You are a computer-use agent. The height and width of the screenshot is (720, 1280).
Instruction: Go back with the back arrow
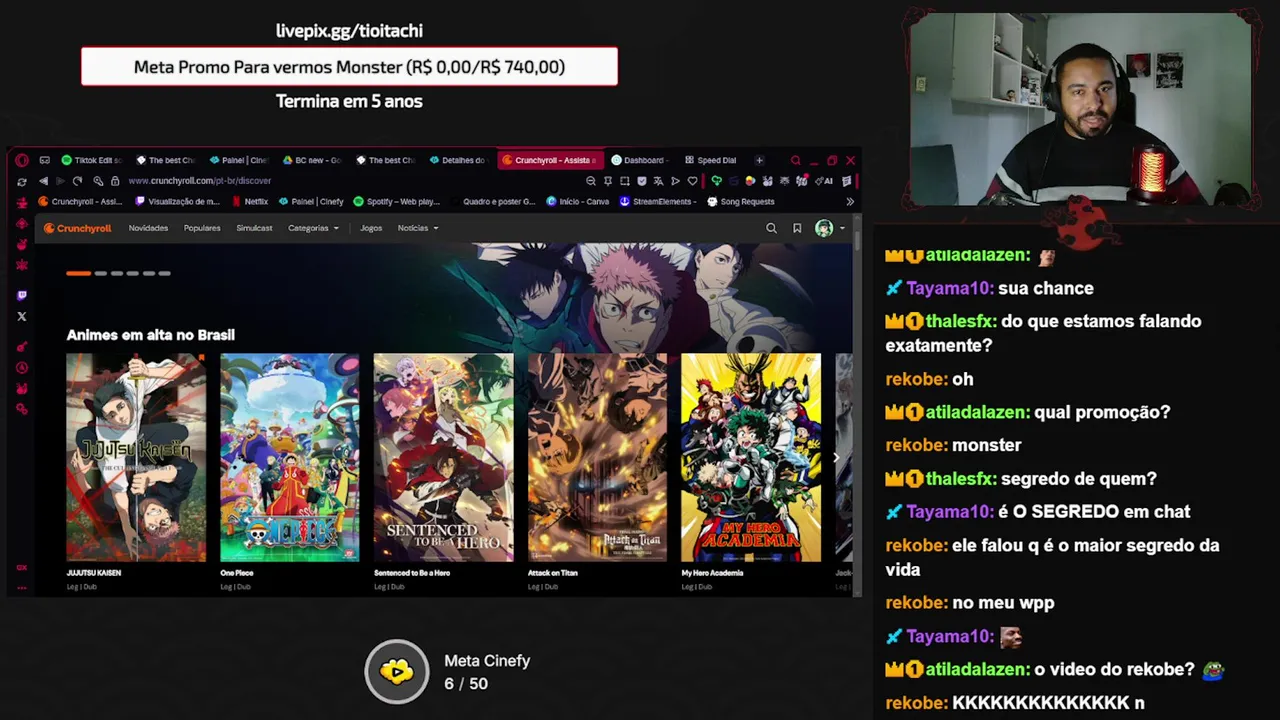(x=43, y=181)
